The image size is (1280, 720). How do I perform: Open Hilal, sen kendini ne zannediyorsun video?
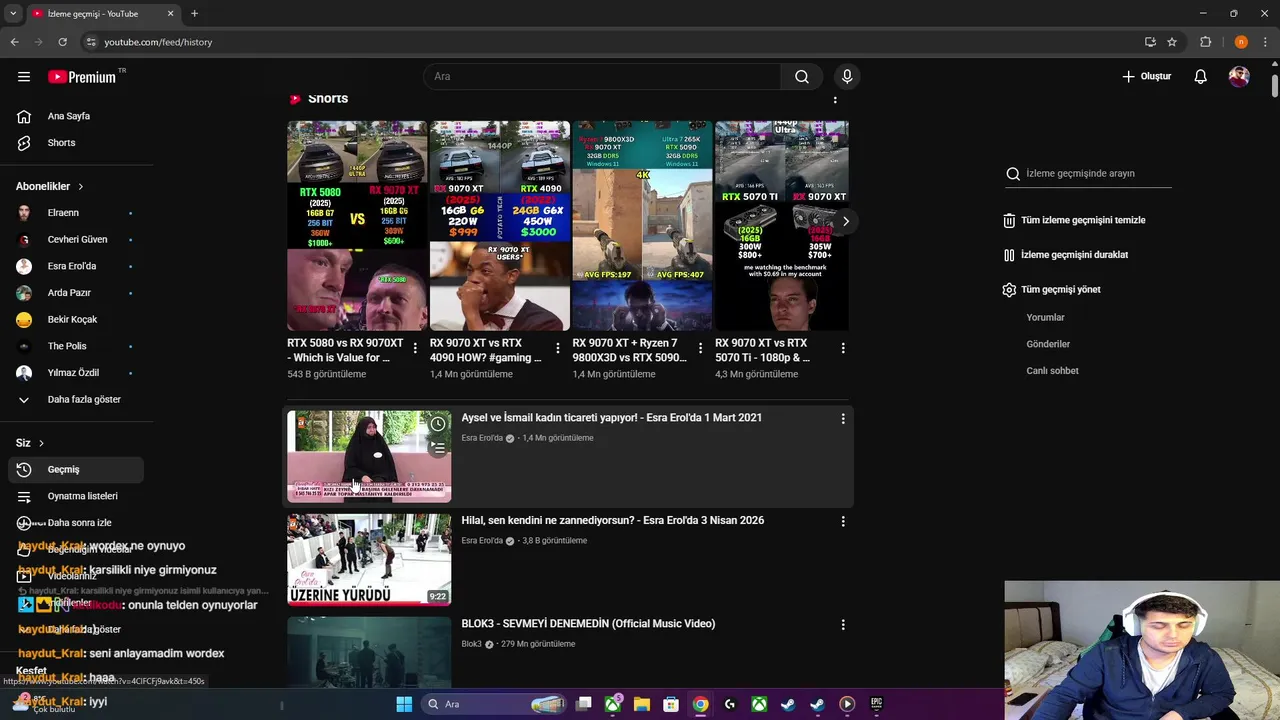click(612, 521)
